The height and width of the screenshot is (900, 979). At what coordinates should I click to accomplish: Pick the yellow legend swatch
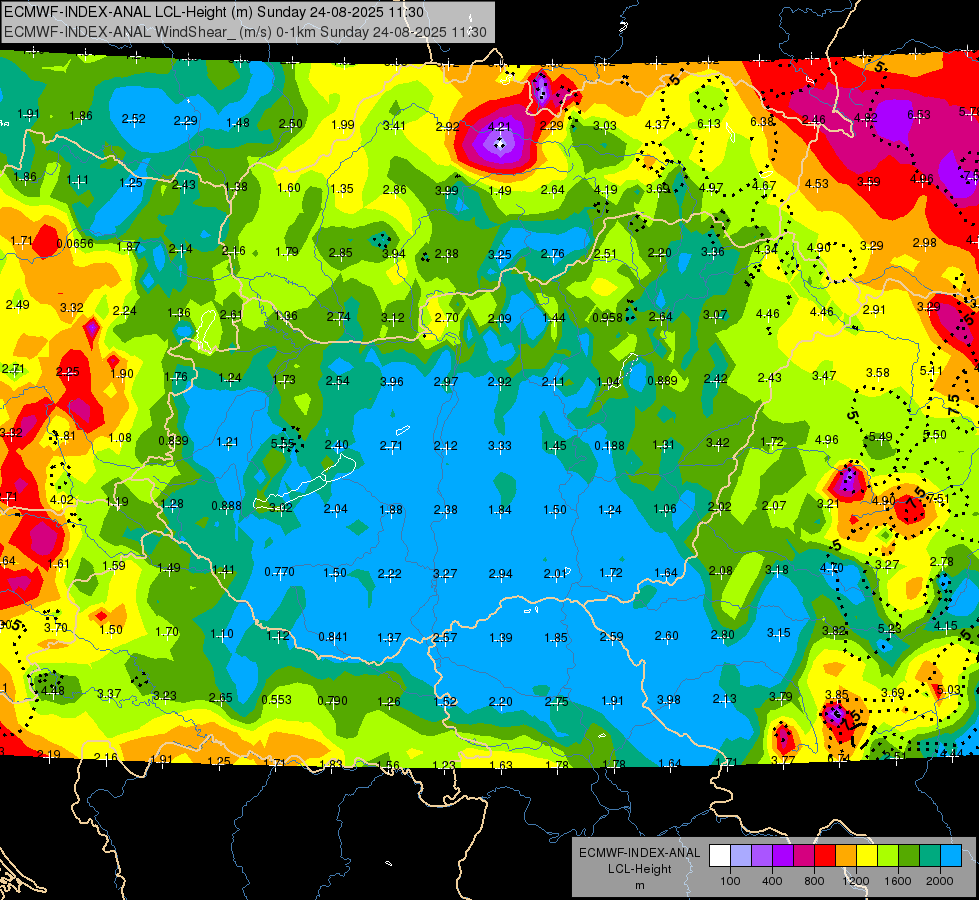click(x=867, y=856)
